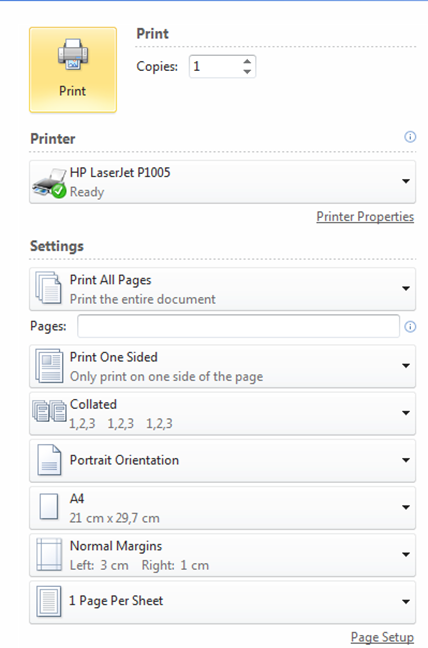Click the Normal Margins layout icon
The width and height of the screenshot is (428, 648).
tap(49, 555)
